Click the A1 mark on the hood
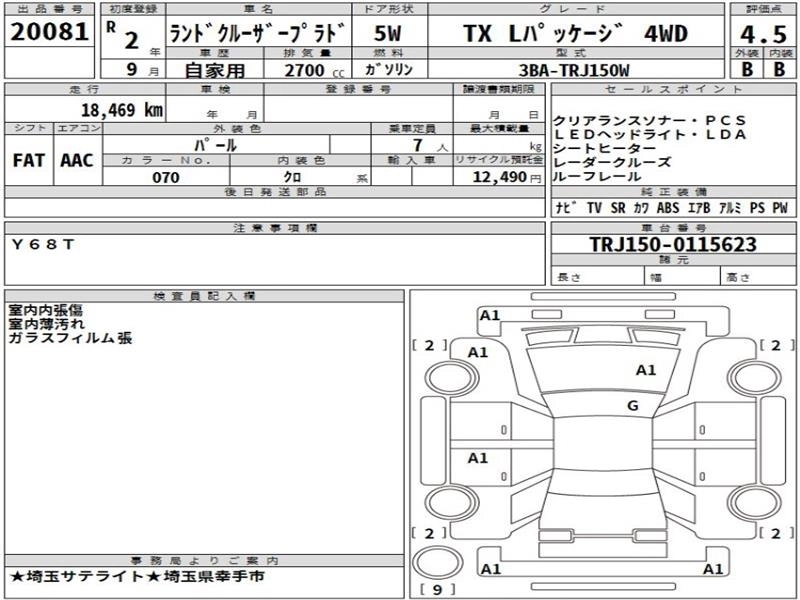 pyautogui.click(x=646, y=370)
